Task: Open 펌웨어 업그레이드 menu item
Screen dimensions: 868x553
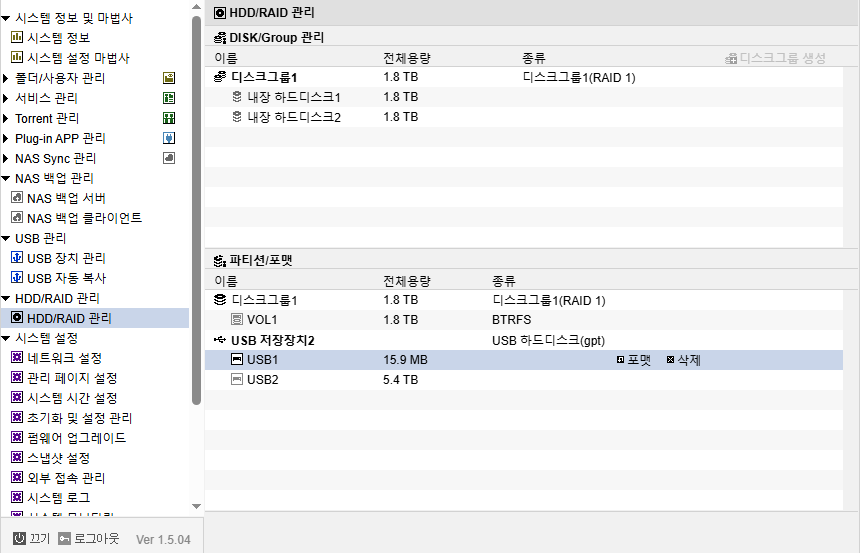Action: click(x=76, y=438)
